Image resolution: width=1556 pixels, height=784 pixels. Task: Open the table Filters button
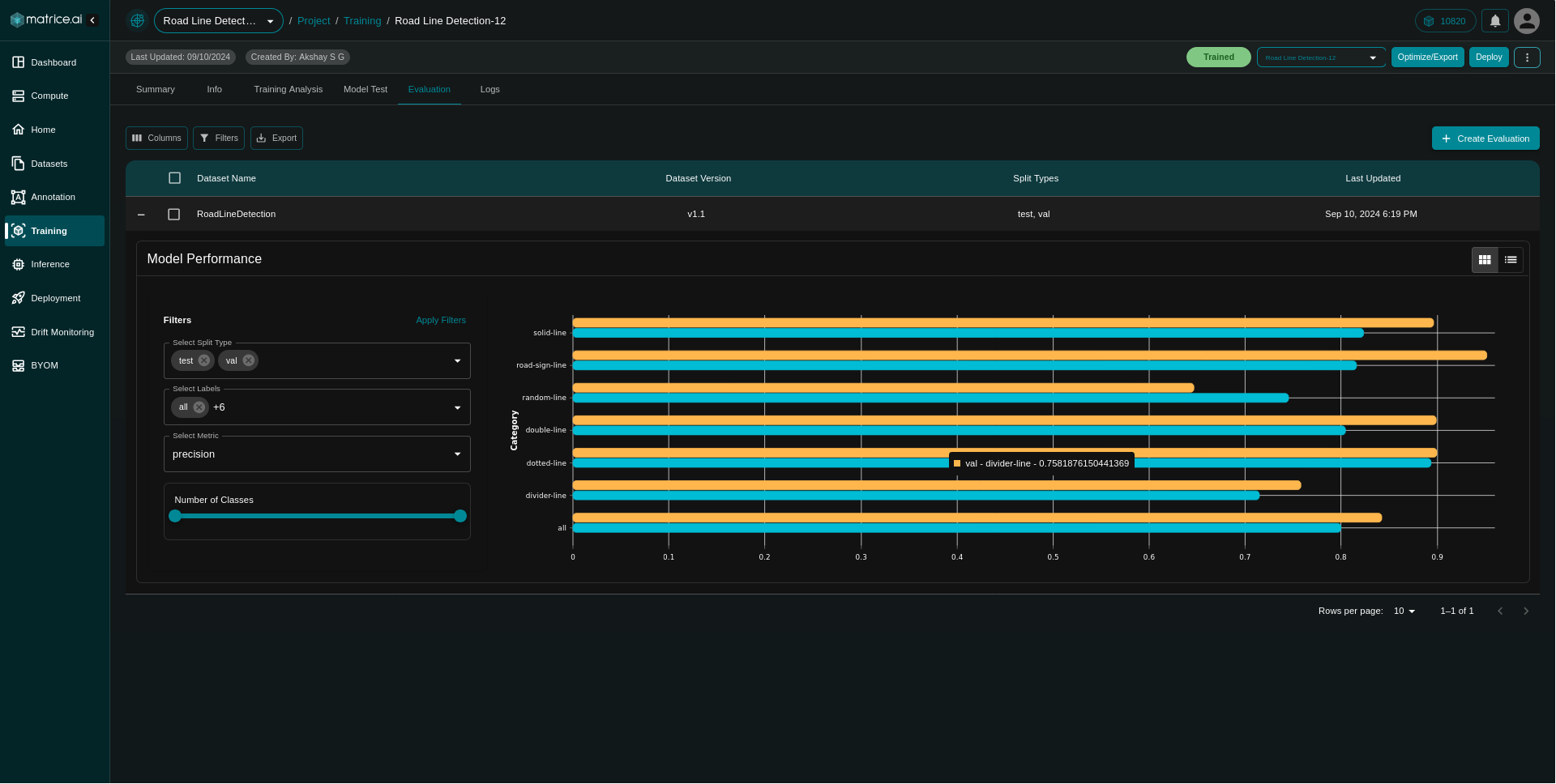[x=219, y=138]
